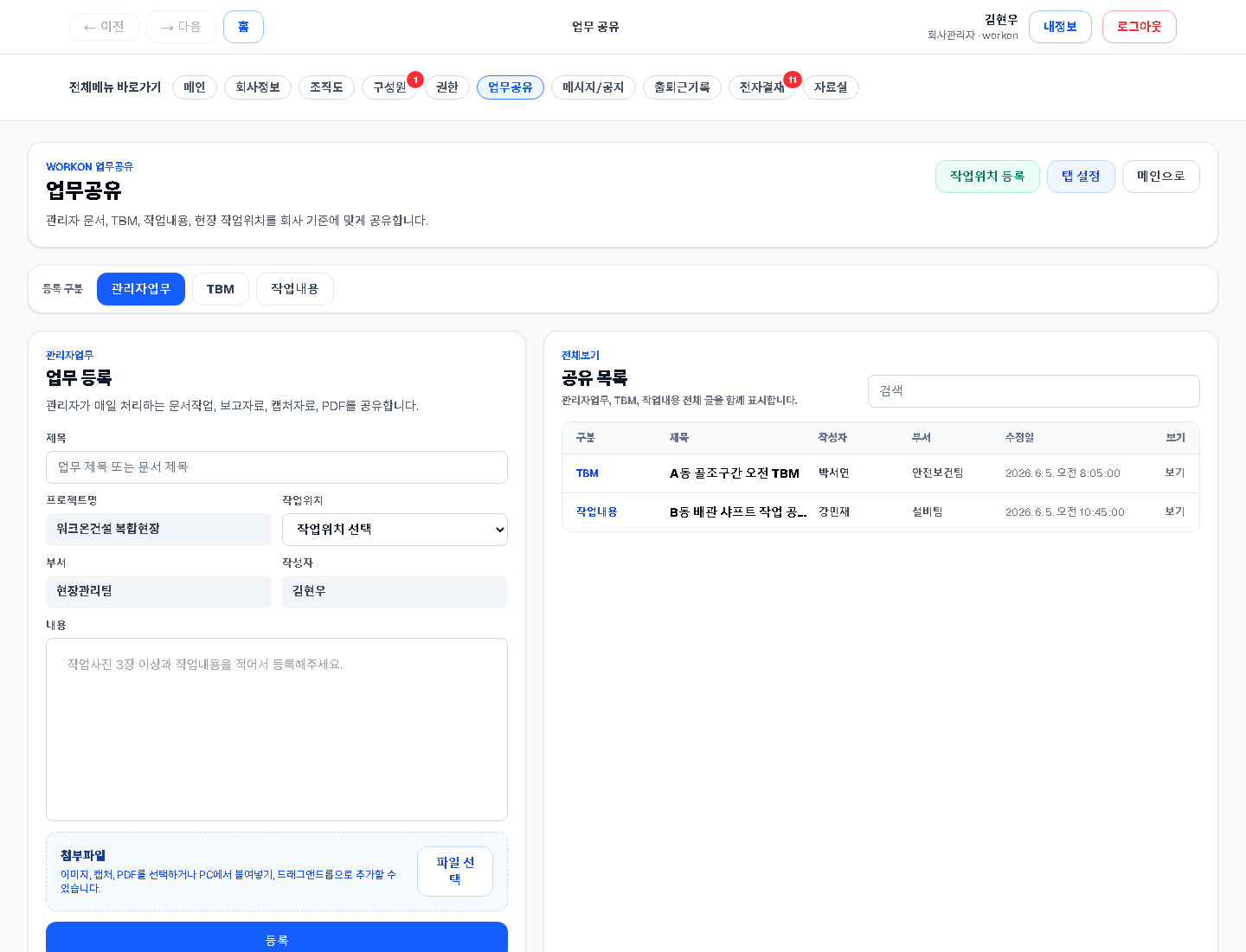Viewport: 1246px width, 952px height.
Task: Submit with the blue 등록 button
Action: click(x=277, y=939)
